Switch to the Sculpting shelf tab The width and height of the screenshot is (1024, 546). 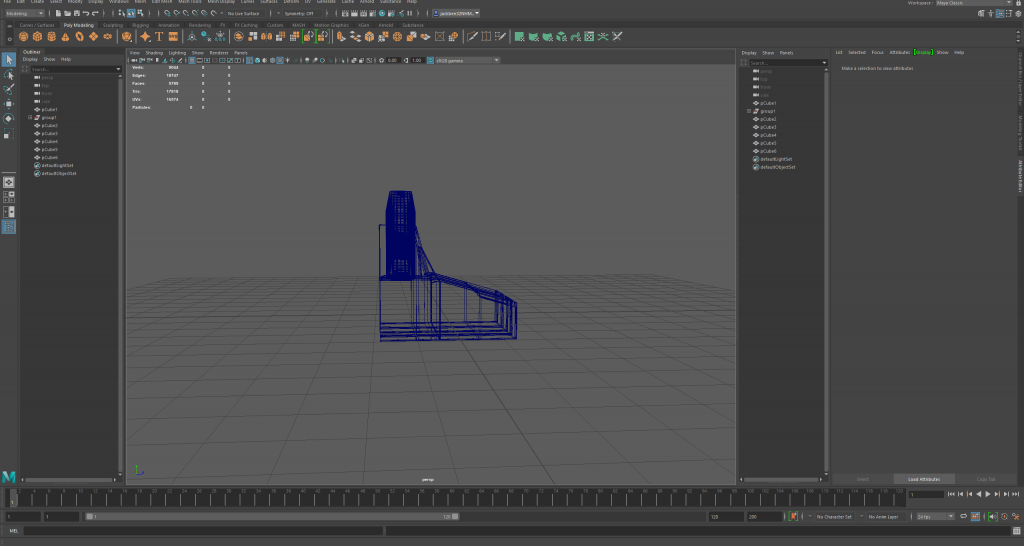coord(111,25)
